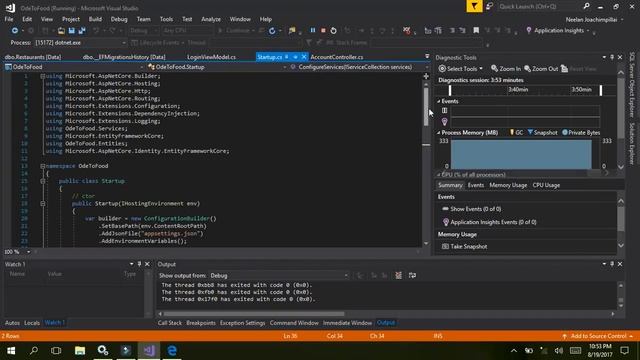Viewport: 640px width, 360px height.
Task: Click the yellow notifications flag icon
Action: coord(474,7)
